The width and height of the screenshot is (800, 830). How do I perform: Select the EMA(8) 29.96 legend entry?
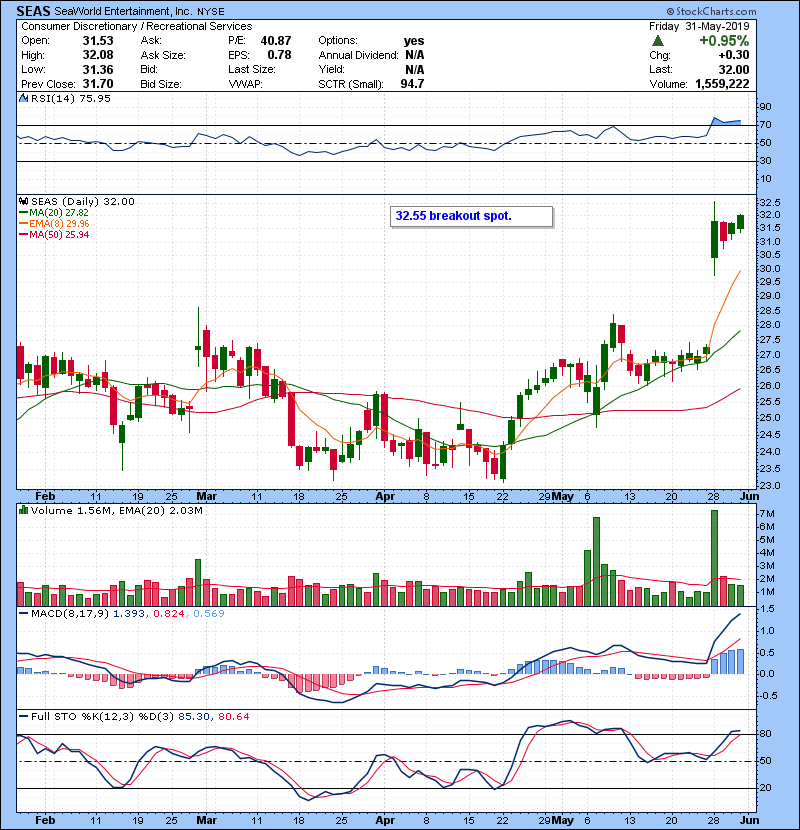(54, 223)
